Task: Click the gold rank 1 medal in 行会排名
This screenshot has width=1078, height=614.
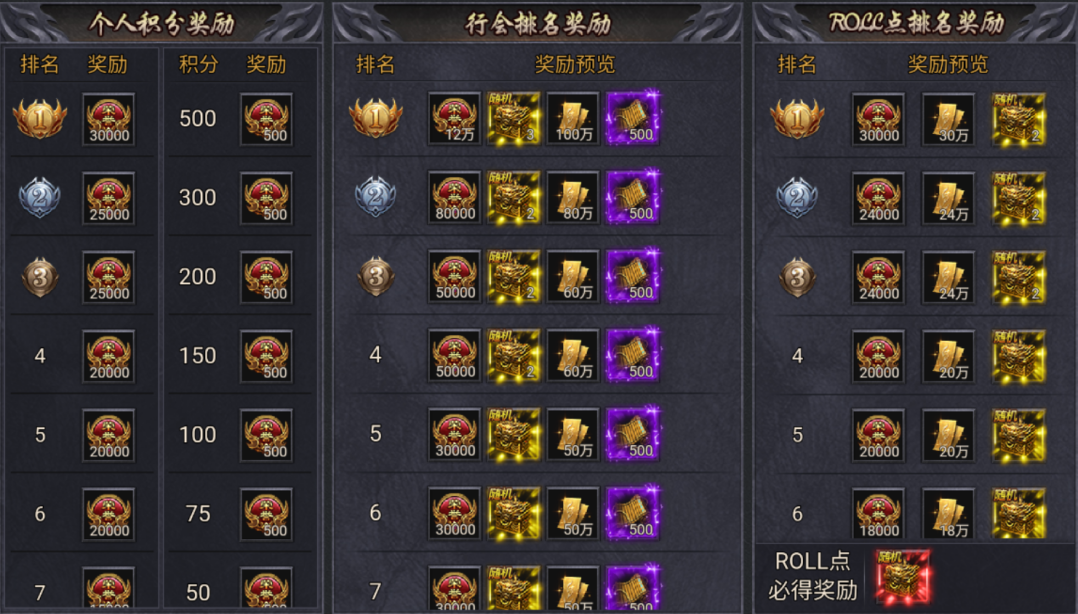Action: pyautogui.click(x=376, y=118)
